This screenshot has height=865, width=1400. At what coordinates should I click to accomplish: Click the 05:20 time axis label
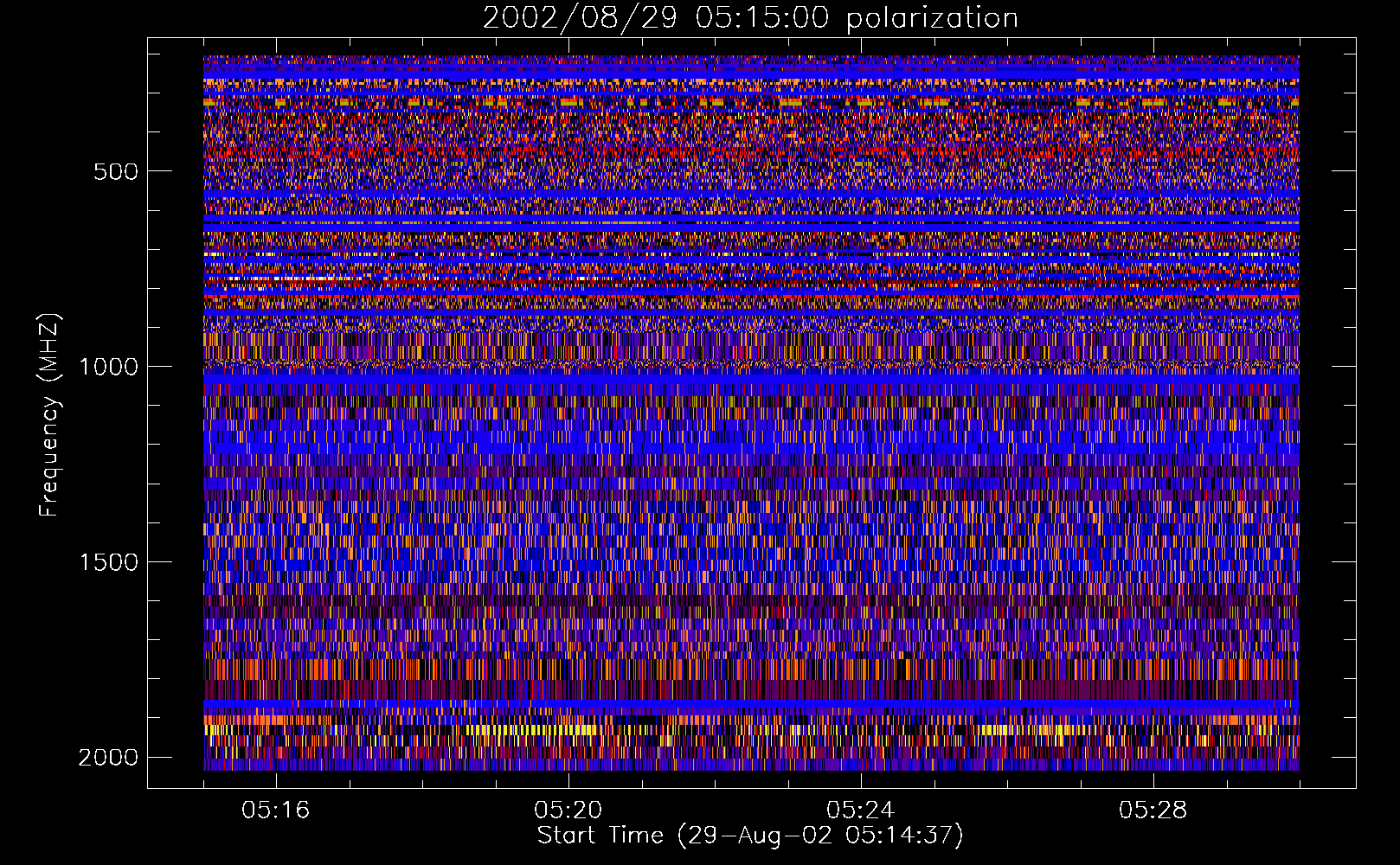[x=568, y=811]
